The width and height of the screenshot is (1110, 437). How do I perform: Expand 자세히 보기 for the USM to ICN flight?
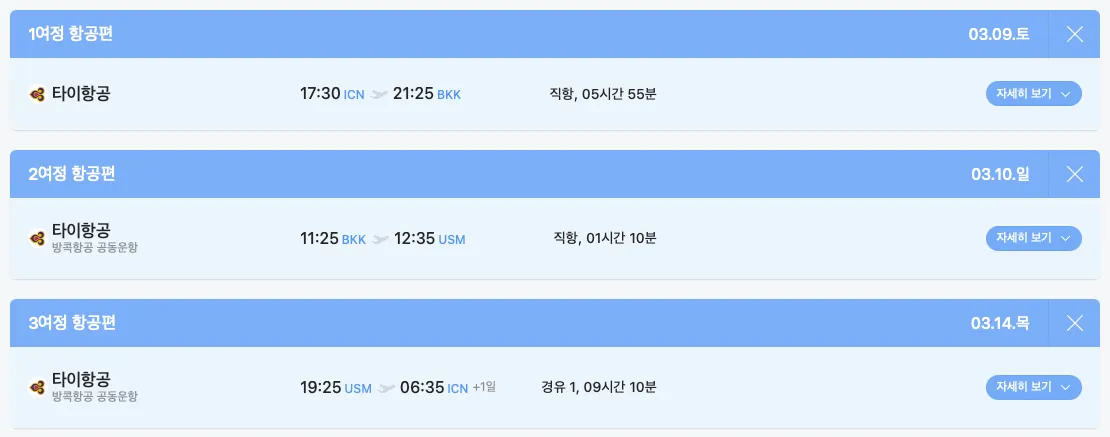1033,387
